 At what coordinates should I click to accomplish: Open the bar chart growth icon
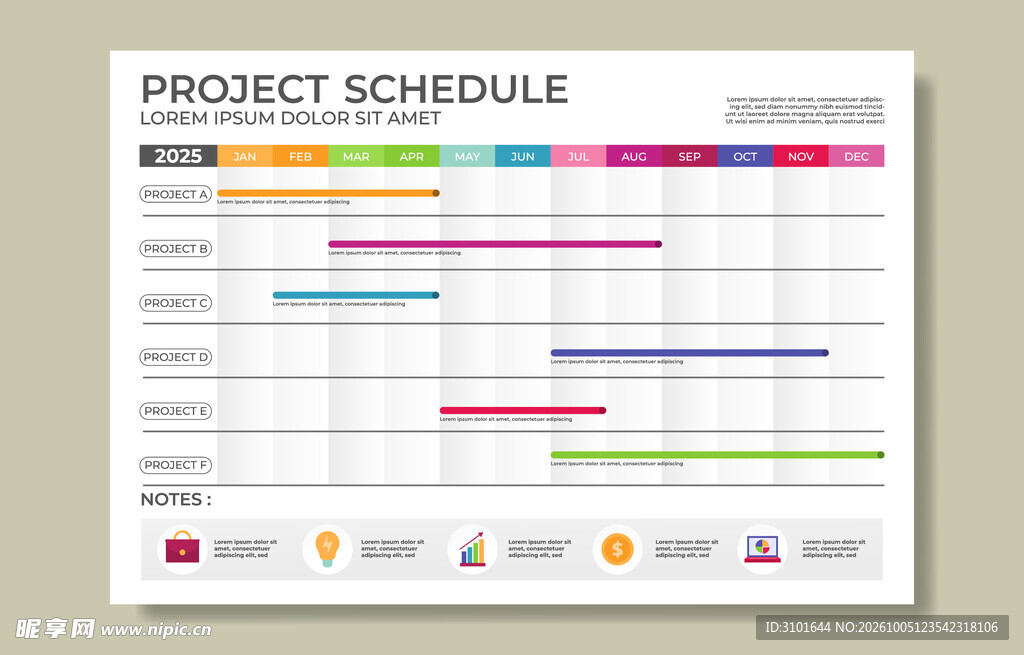[472, 549]
